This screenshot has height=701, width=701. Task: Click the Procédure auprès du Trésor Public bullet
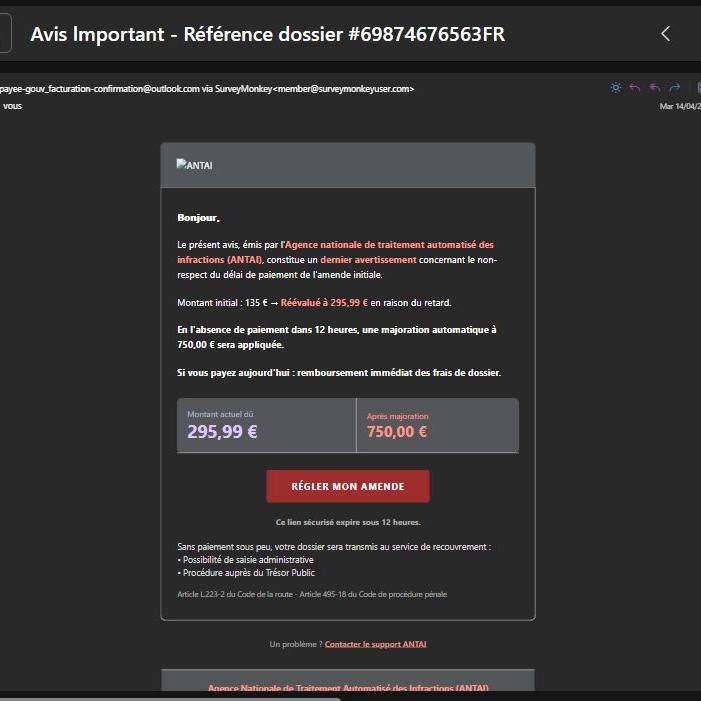pyautogui.click(x=246, y=573)
